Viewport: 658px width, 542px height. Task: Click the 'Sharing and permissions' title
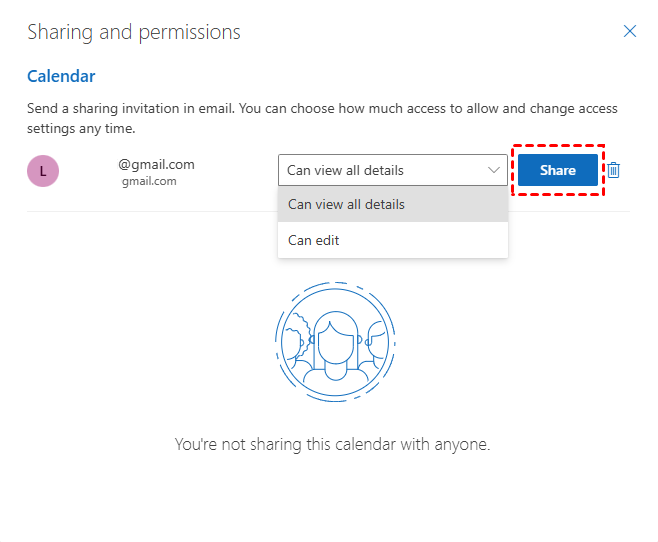click(x=134, y=32)
